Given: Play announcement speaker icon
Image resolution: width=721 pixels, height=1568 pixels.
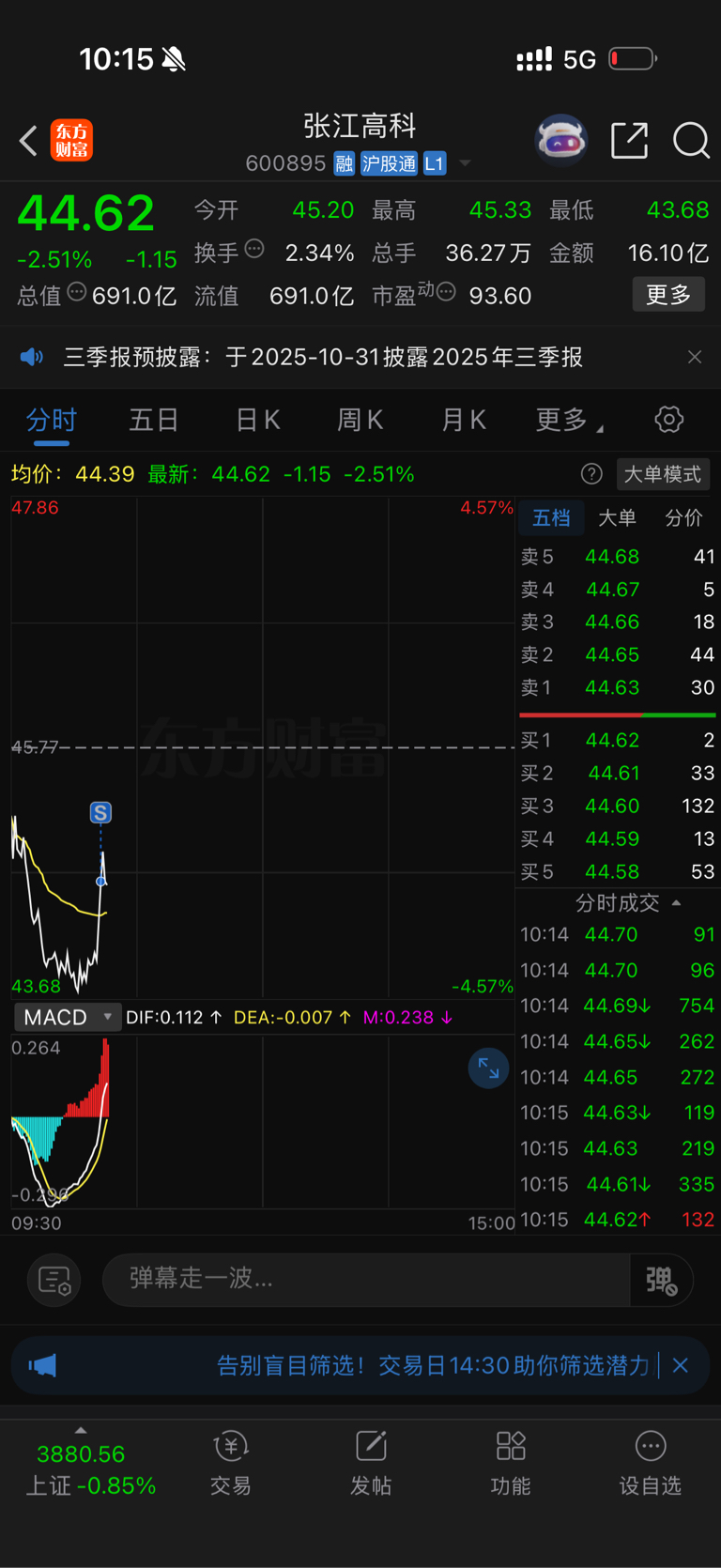Looking at the screenshot, I should [x=32, y=357].
